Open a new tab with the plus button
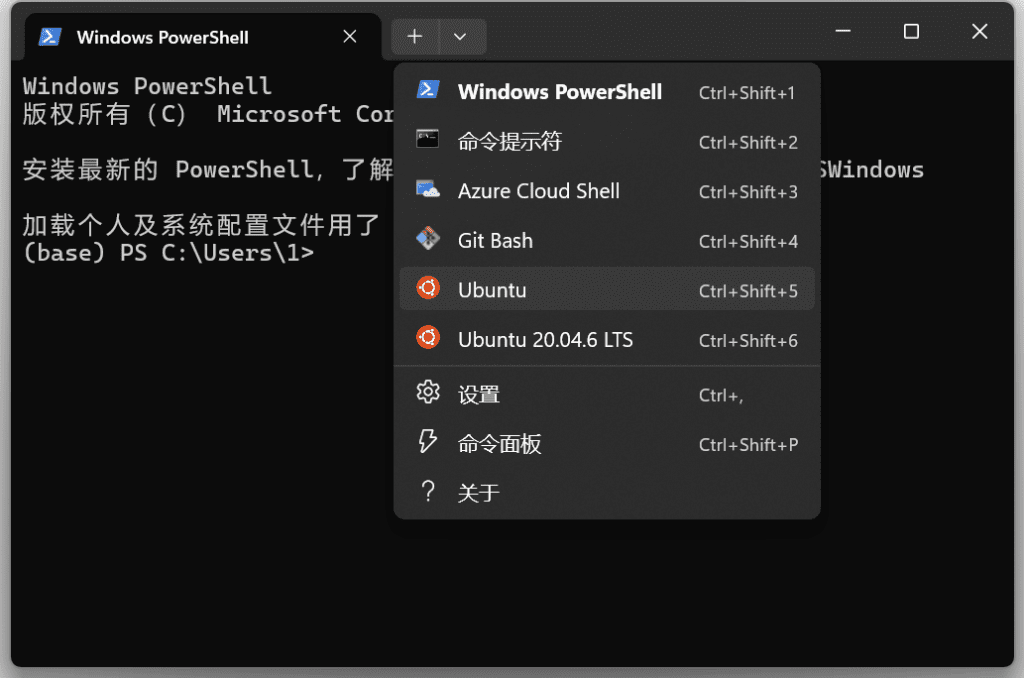The width and height of the screenshot is (1024, 678). click(x=415, y=37)
